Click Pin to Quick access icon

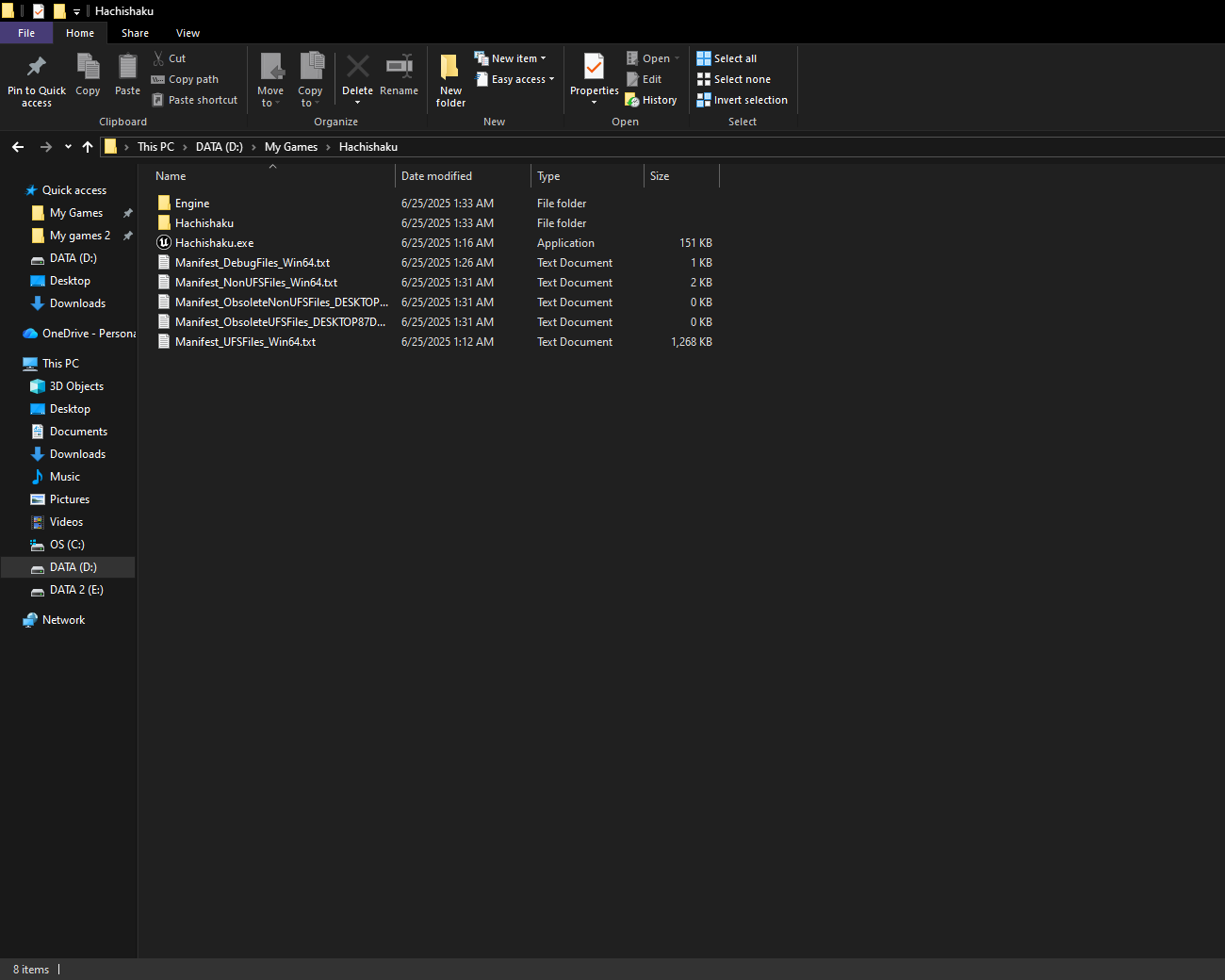(37, 67)
